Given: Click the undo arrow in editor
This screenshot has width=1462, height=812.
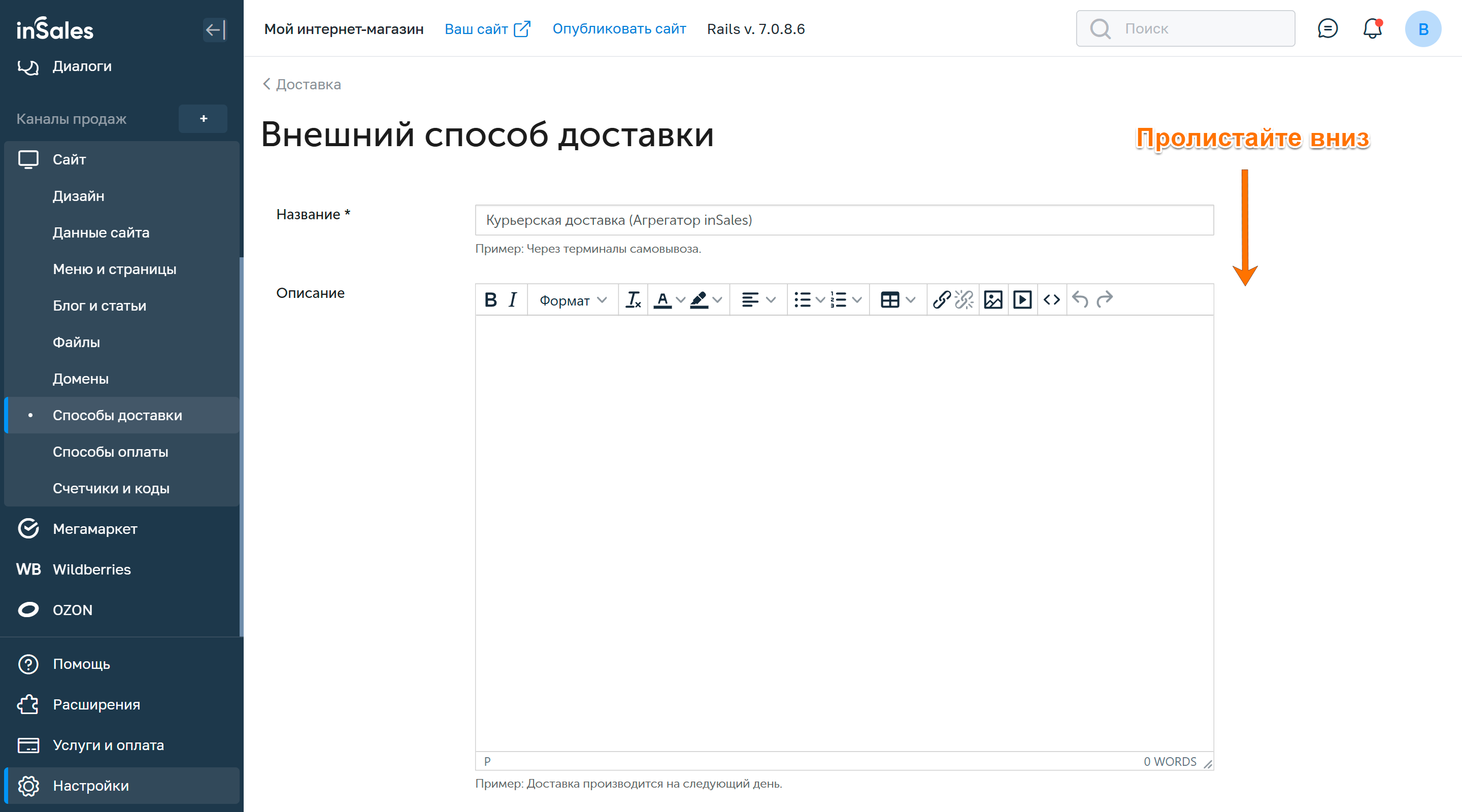Looking at the screenshot, I should 1080,299.
